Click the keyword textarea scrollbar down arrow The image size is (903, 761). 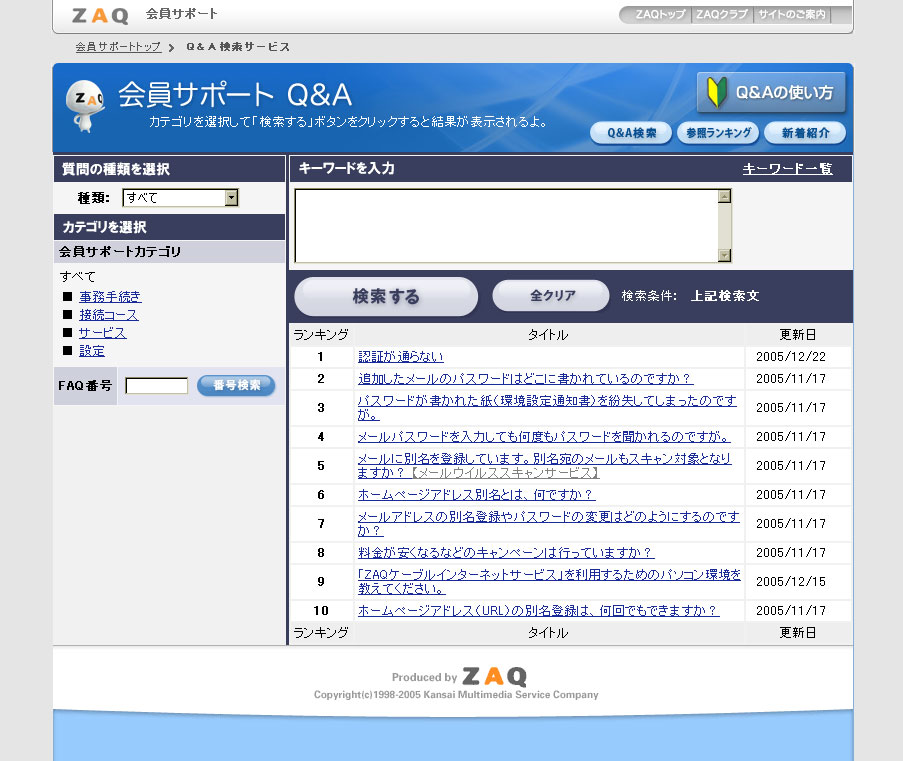tap(725, 256)
